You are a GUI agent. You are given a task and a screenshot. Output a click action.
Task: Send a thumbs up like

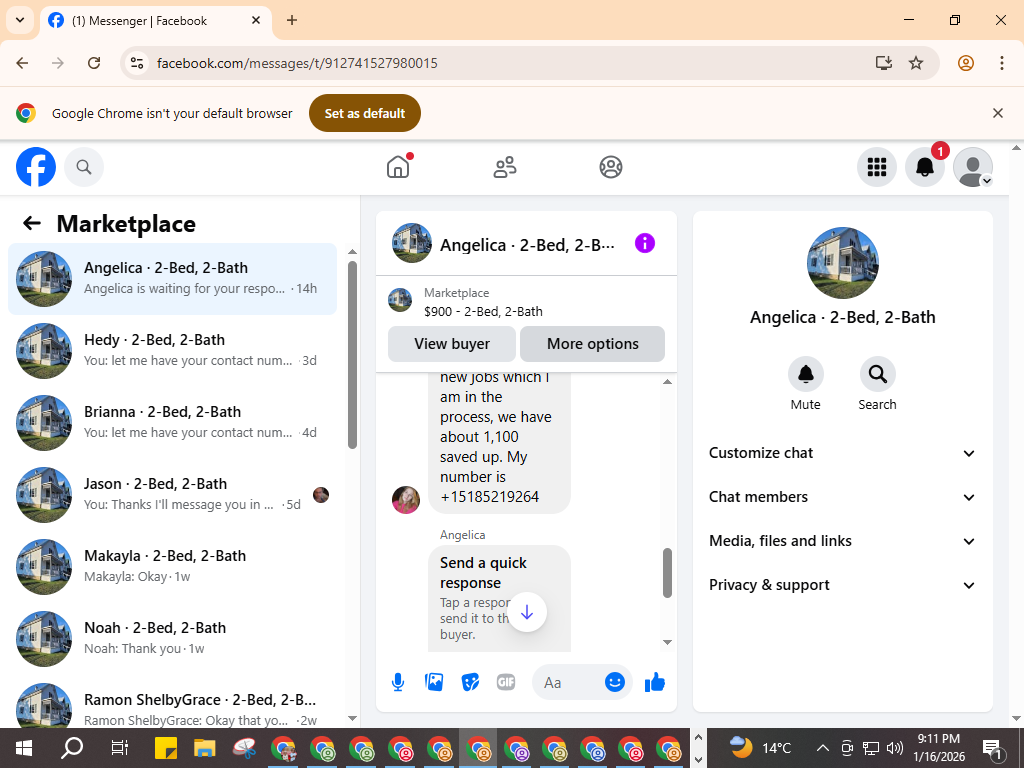[654, 682]
